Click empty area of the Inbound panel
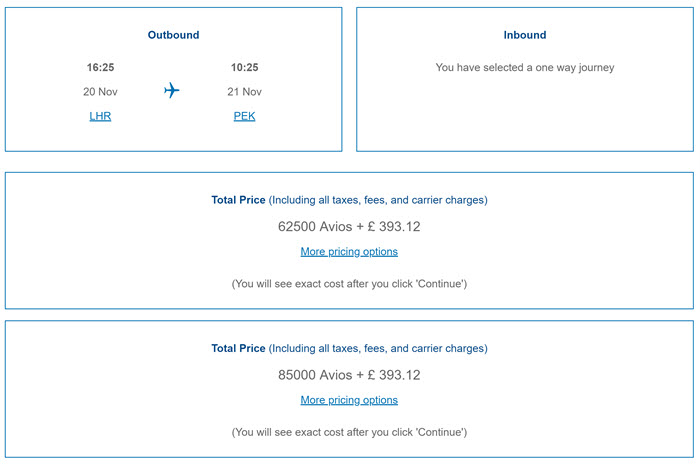 point(525,116)
